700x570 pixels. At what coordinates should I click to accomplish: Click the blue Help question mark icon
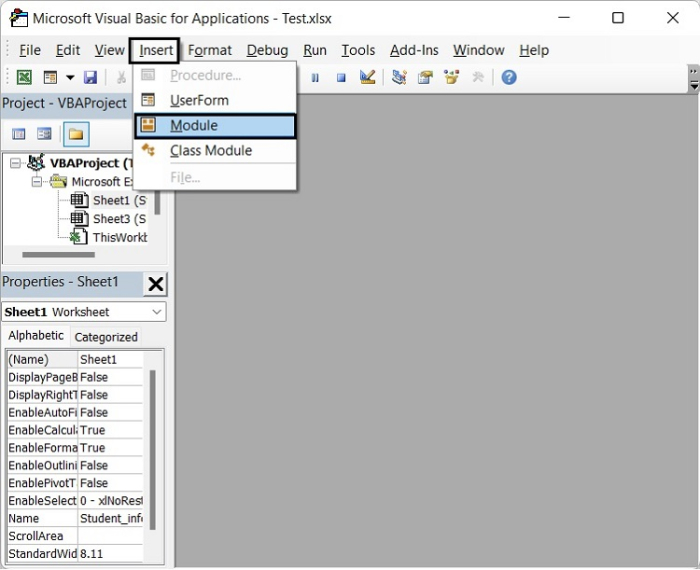(x=509, y=77)
